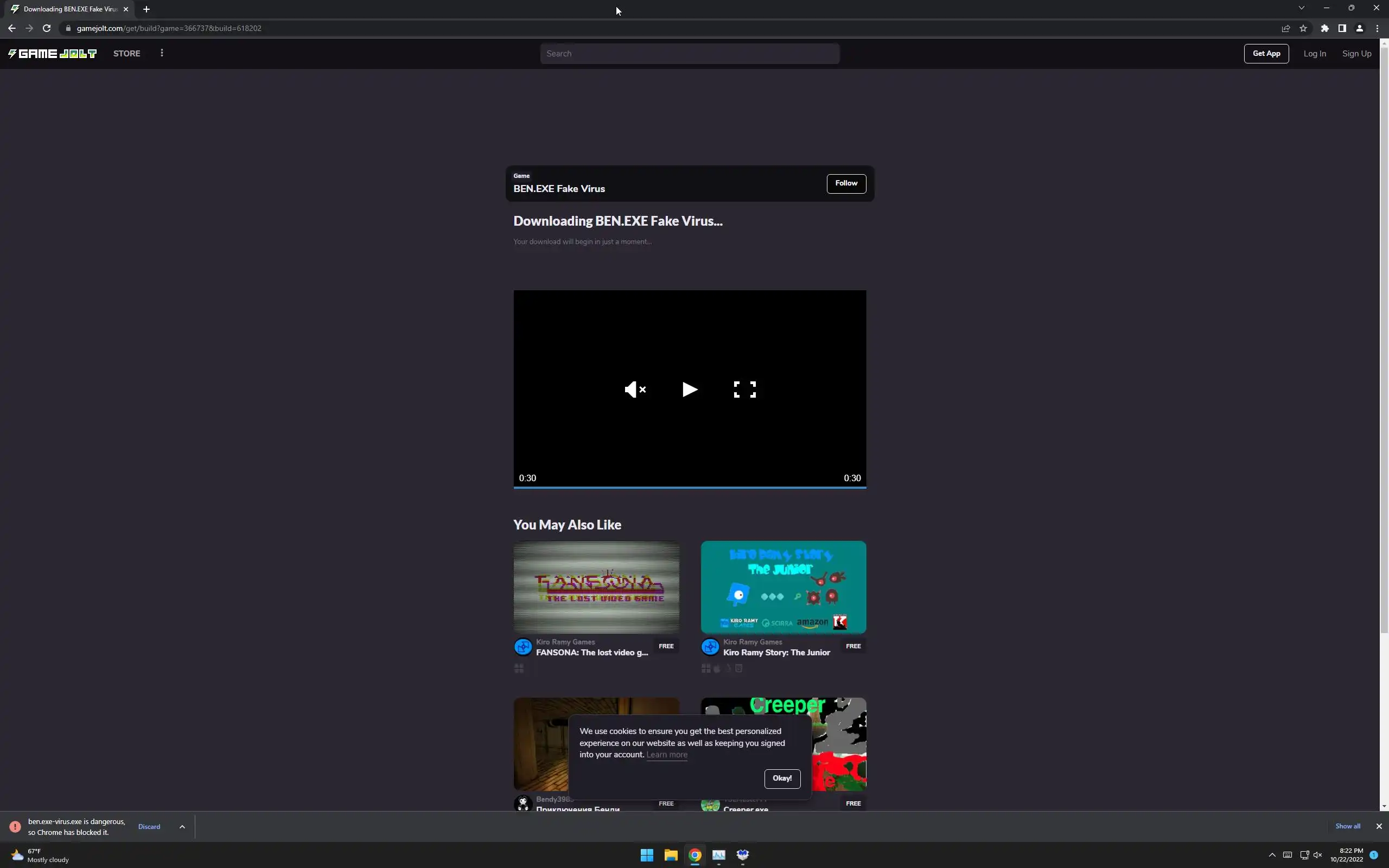1389x868 pixels.
Task: Open the Log In link
Action: click(x=1314, y=53)
